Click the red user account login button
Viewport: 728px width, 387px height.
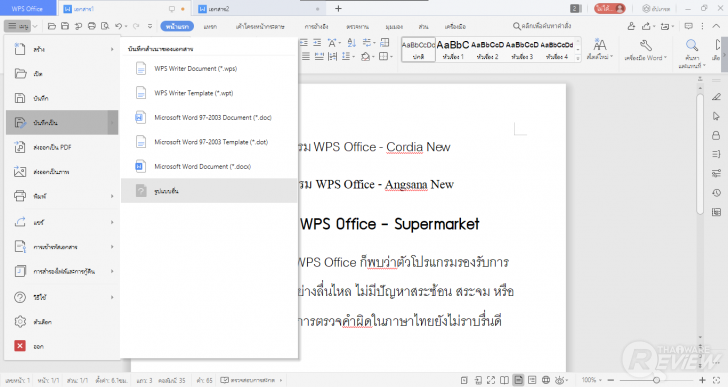(x=610, y=8)
